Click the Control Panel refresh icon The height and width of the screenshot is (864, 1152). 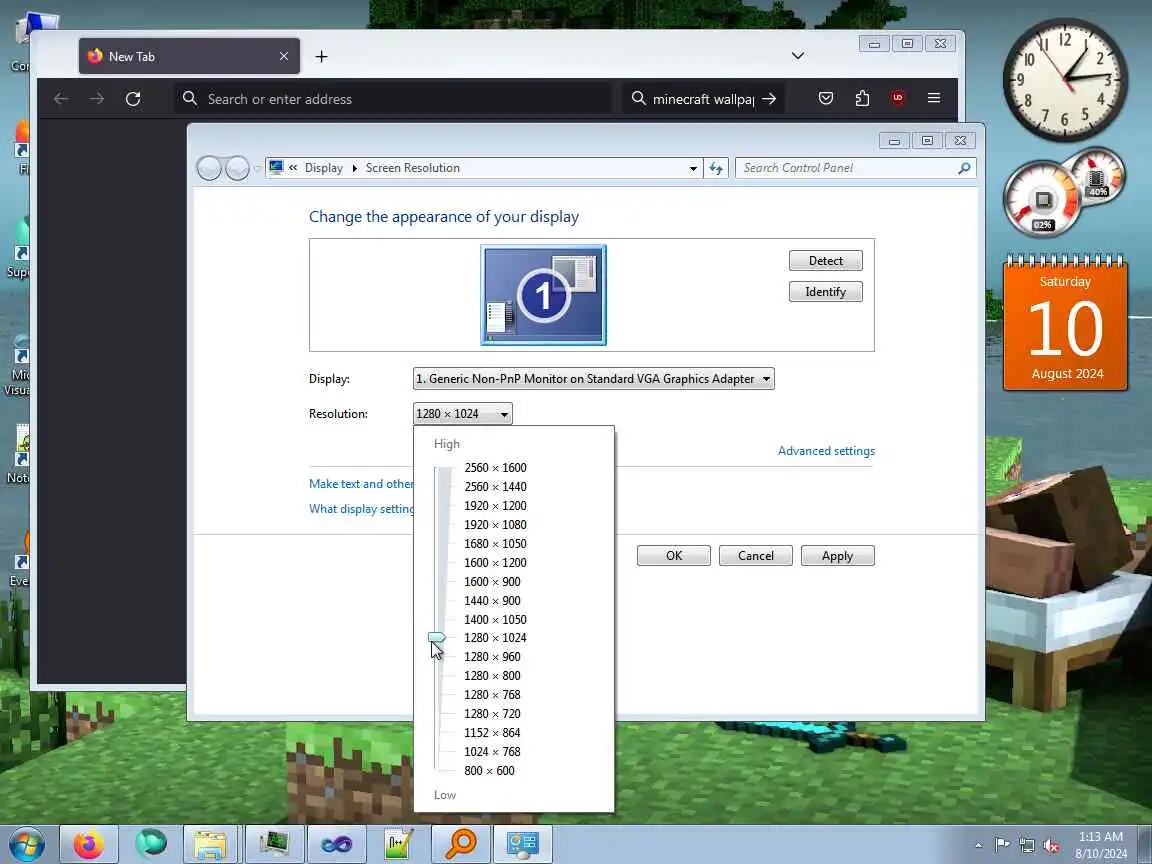pos(716,168)
